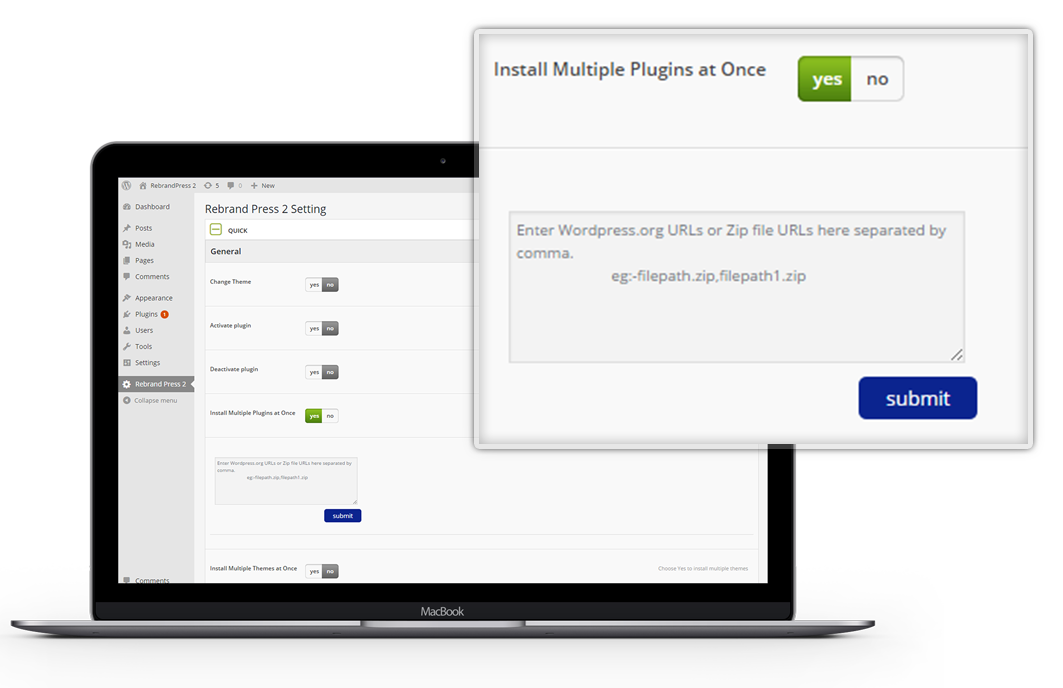Click the Plugins plug icon in sidebar
This screenshot has height=688, width=1063.
pos(127,314)
